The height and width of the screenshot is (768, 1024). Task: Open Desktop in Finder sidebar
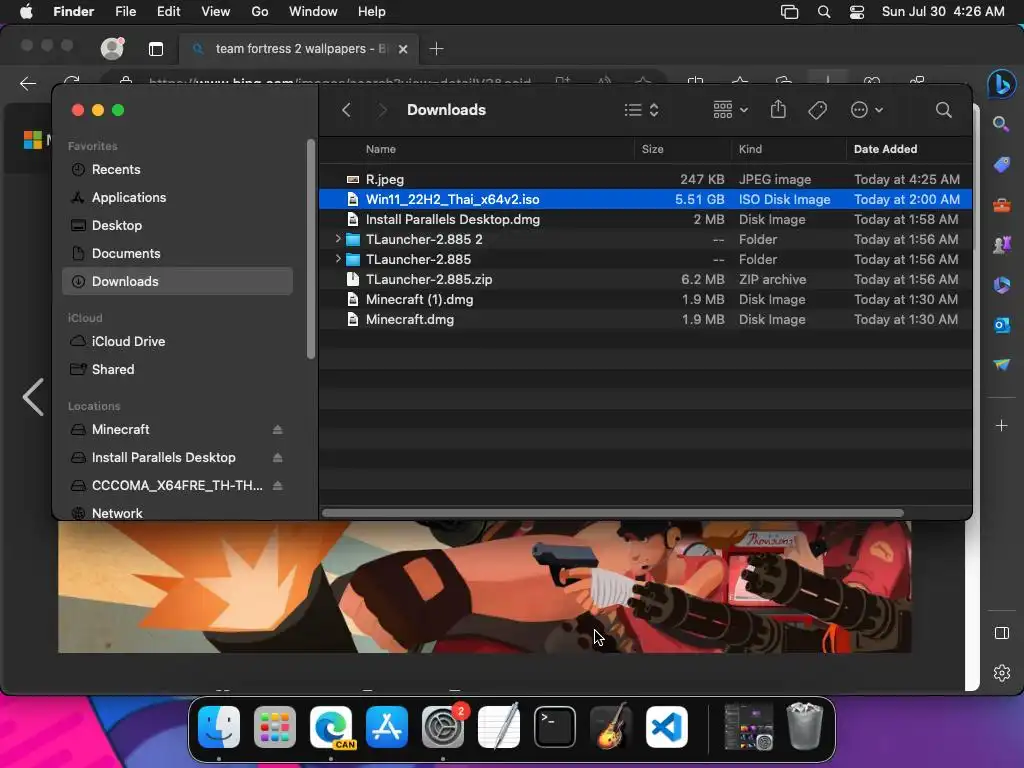(178, 226)
